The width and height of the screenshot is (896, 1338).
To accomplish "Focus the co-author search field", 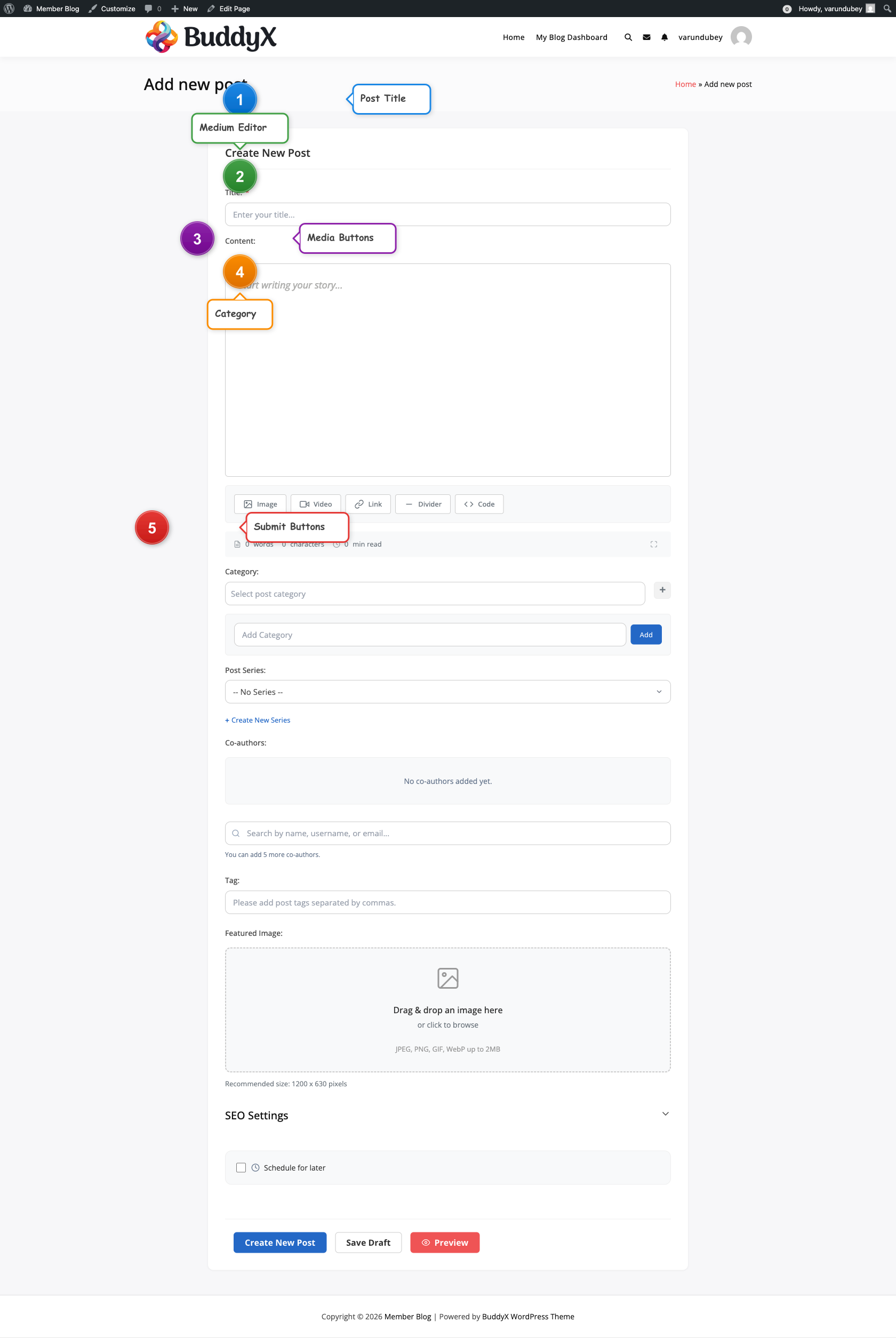I will point(447,833).
